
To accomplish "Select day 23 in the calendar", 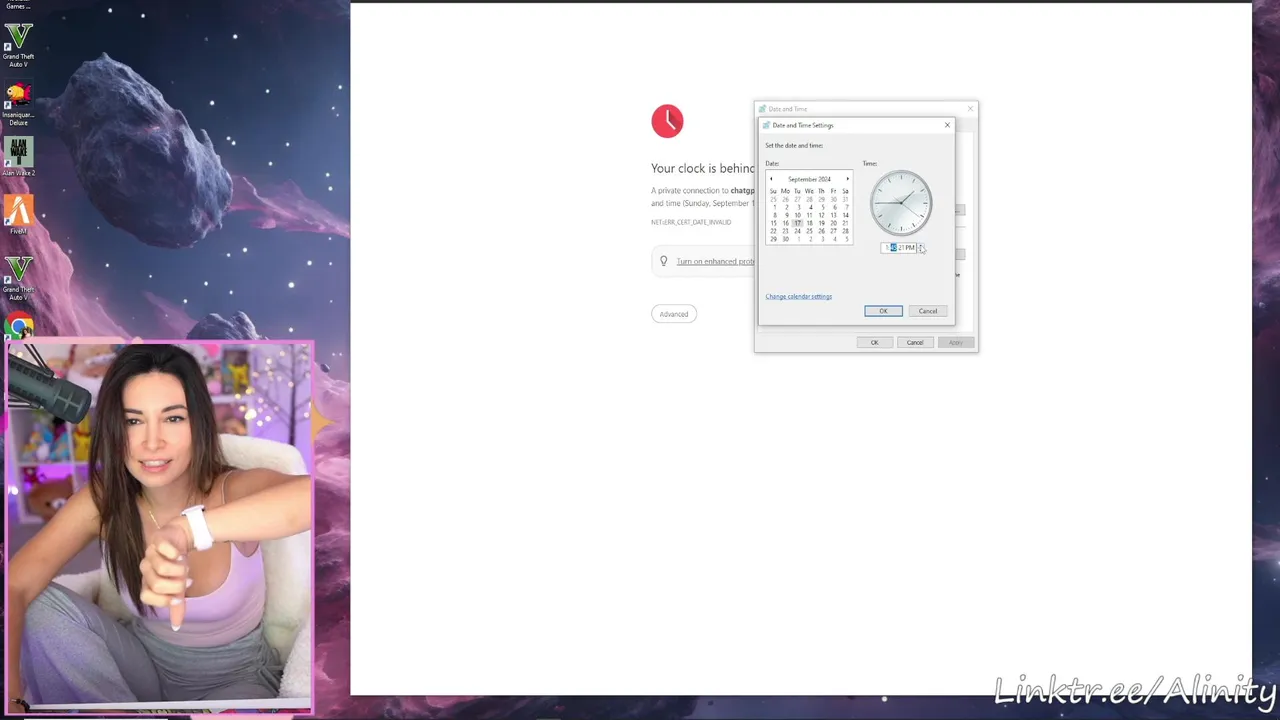I will point(785,231).
